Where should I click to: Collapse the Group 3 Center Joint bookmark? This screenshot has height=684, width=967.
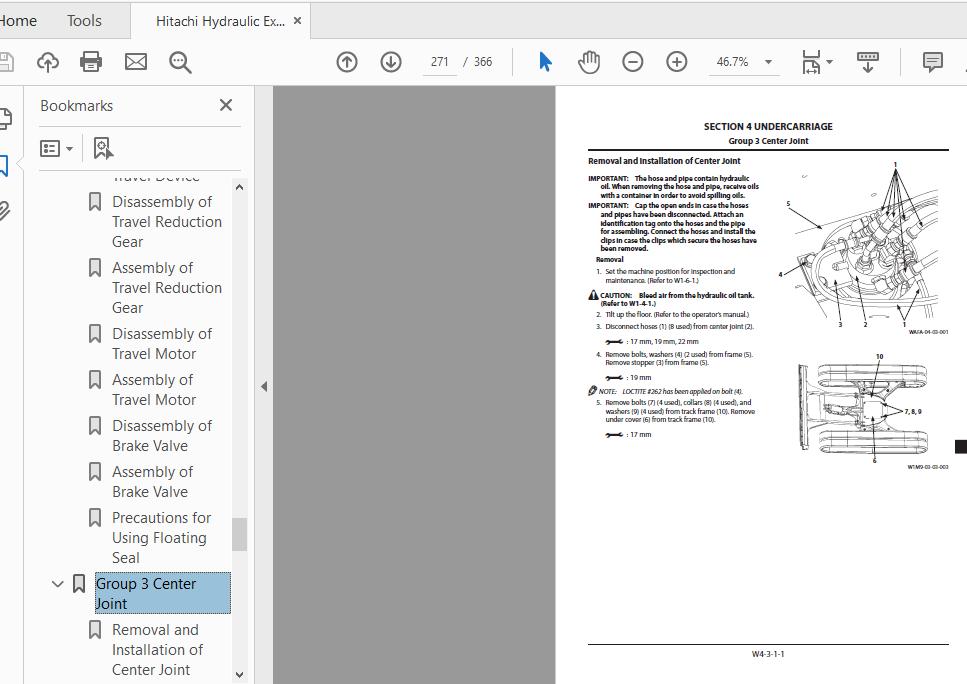point(57,583)
